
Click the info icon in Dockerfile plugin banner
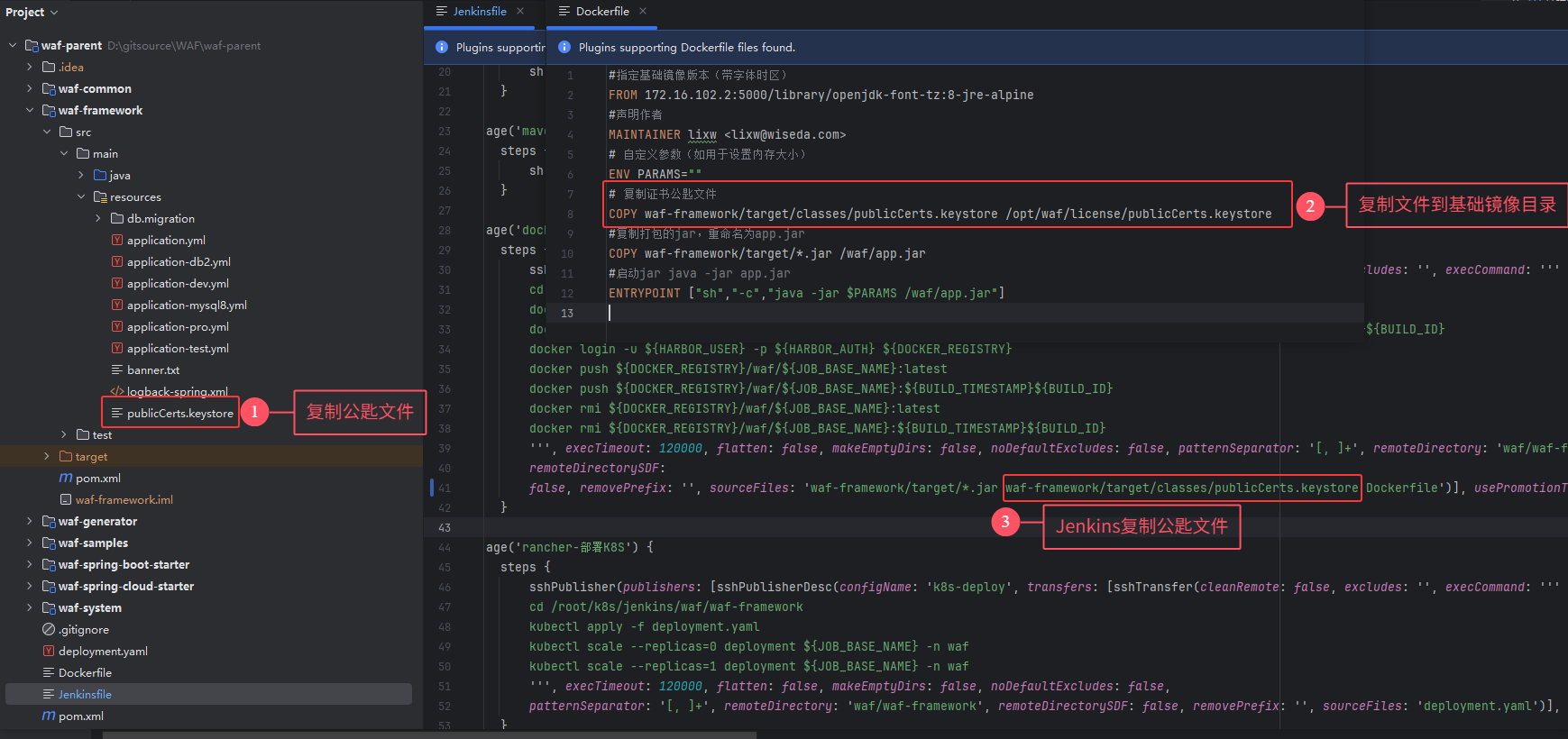pyautogui.click(x=564, y=48)
